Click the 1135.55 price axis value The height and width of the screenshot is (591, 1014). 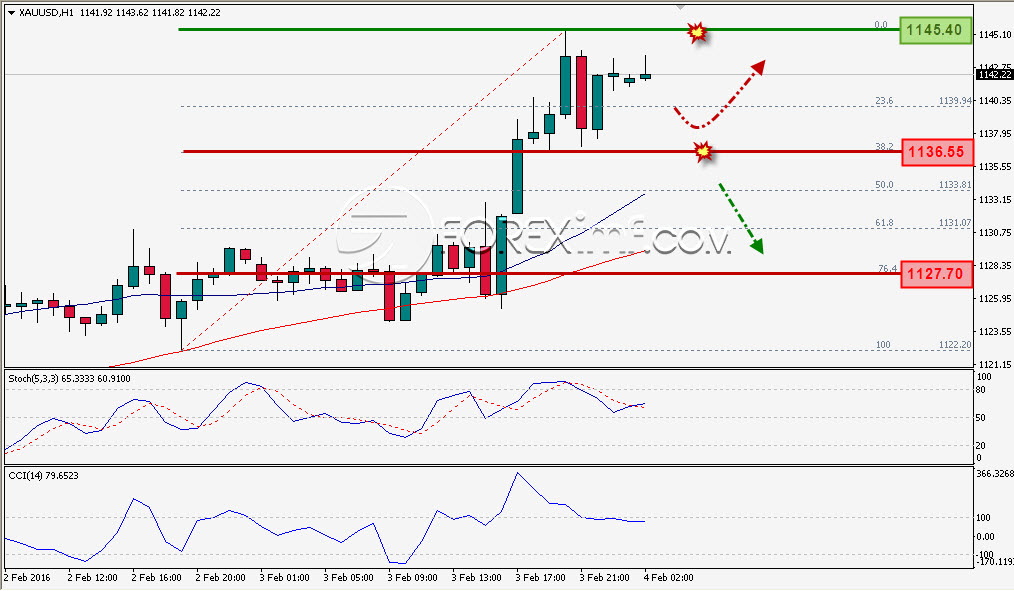(995, 167)
